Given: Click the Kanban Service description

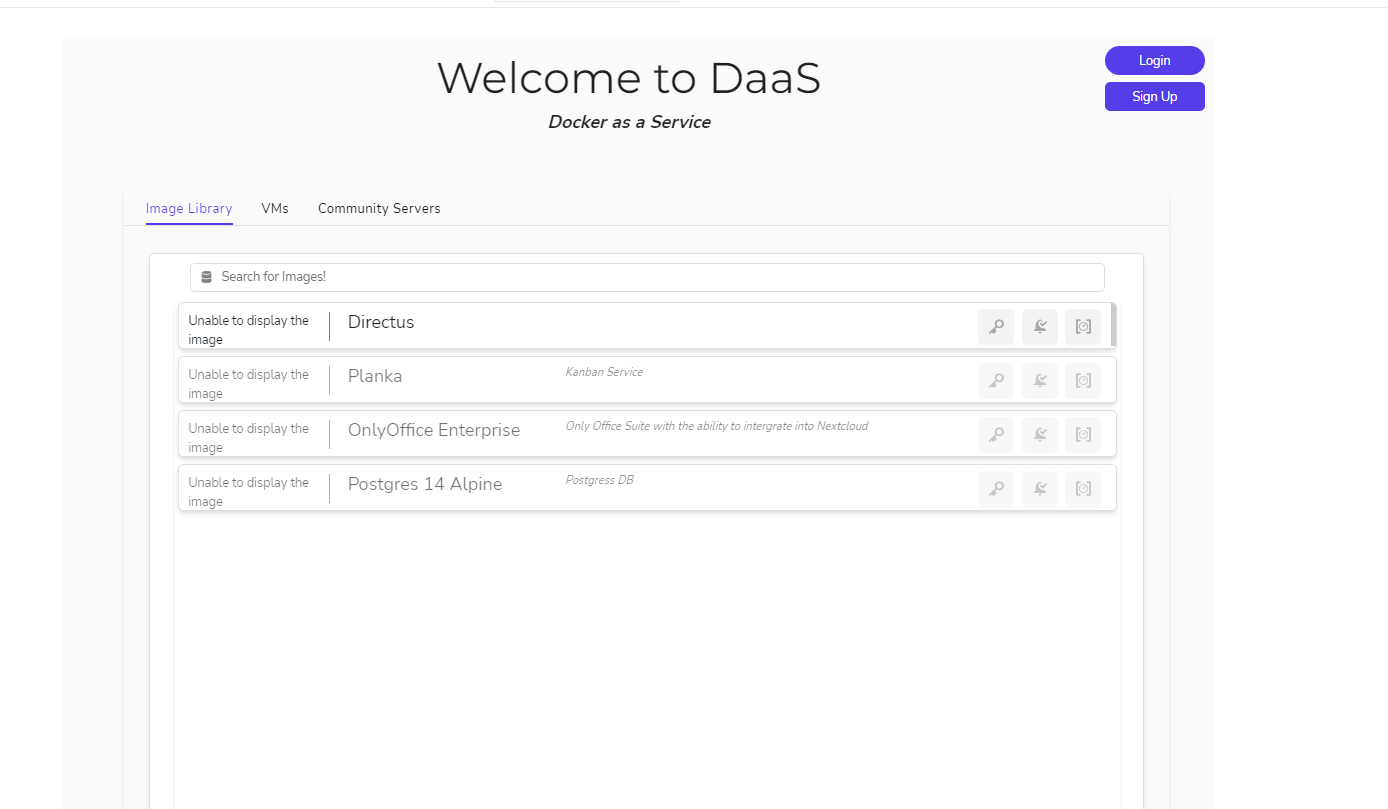Looking at the screenshot, I should pyautogui.click(x=604, y=372).
